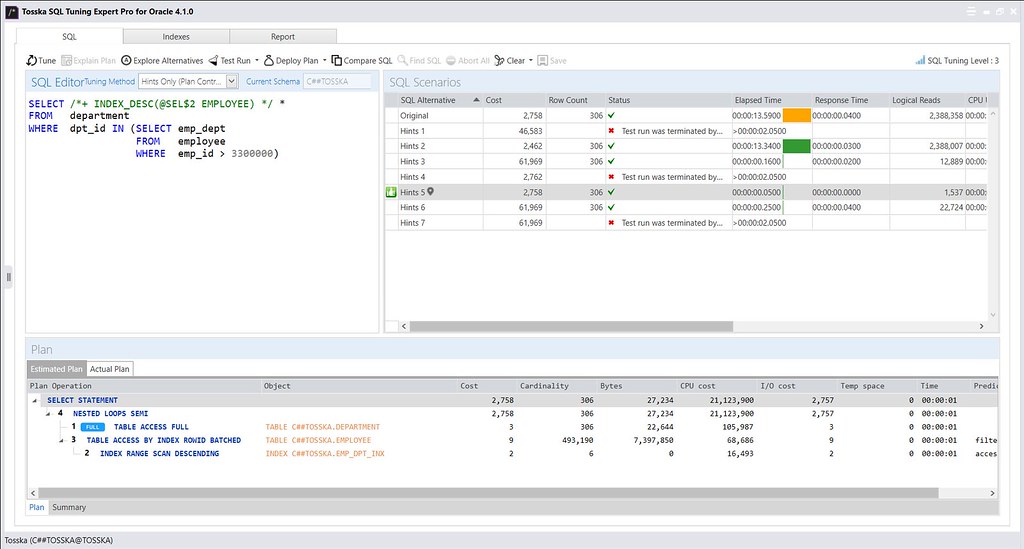Click the pin marker icon after Hints 5
Screen dimensions: 1024x549
(430, 192)
